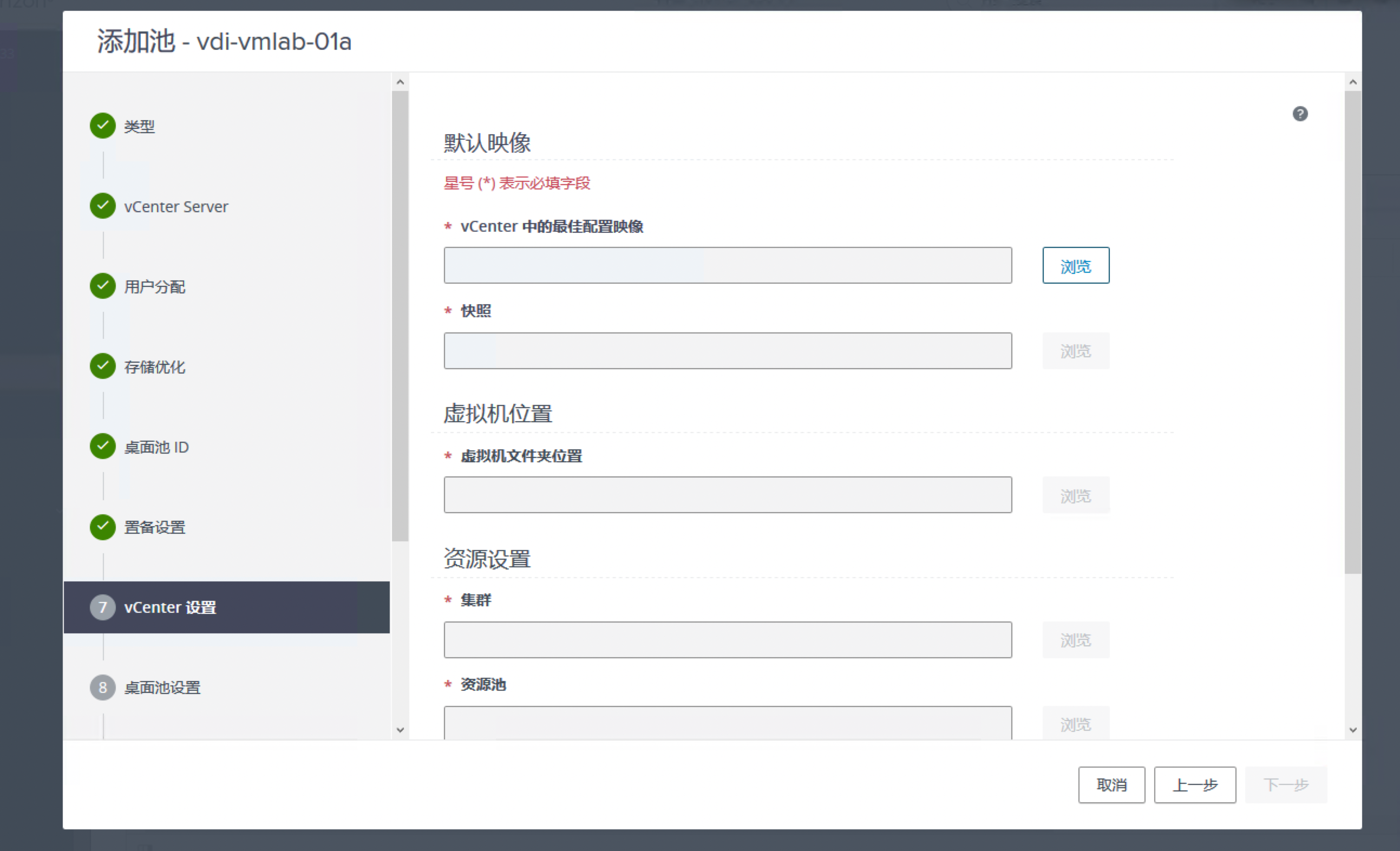Click the step 8 number icon
This screenshot has height=851, width=1400.
[103, 688]
